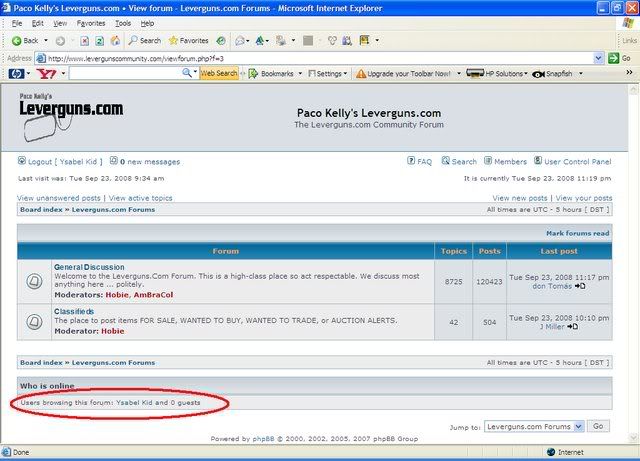Open the Search toolbar button

point(145,40)
